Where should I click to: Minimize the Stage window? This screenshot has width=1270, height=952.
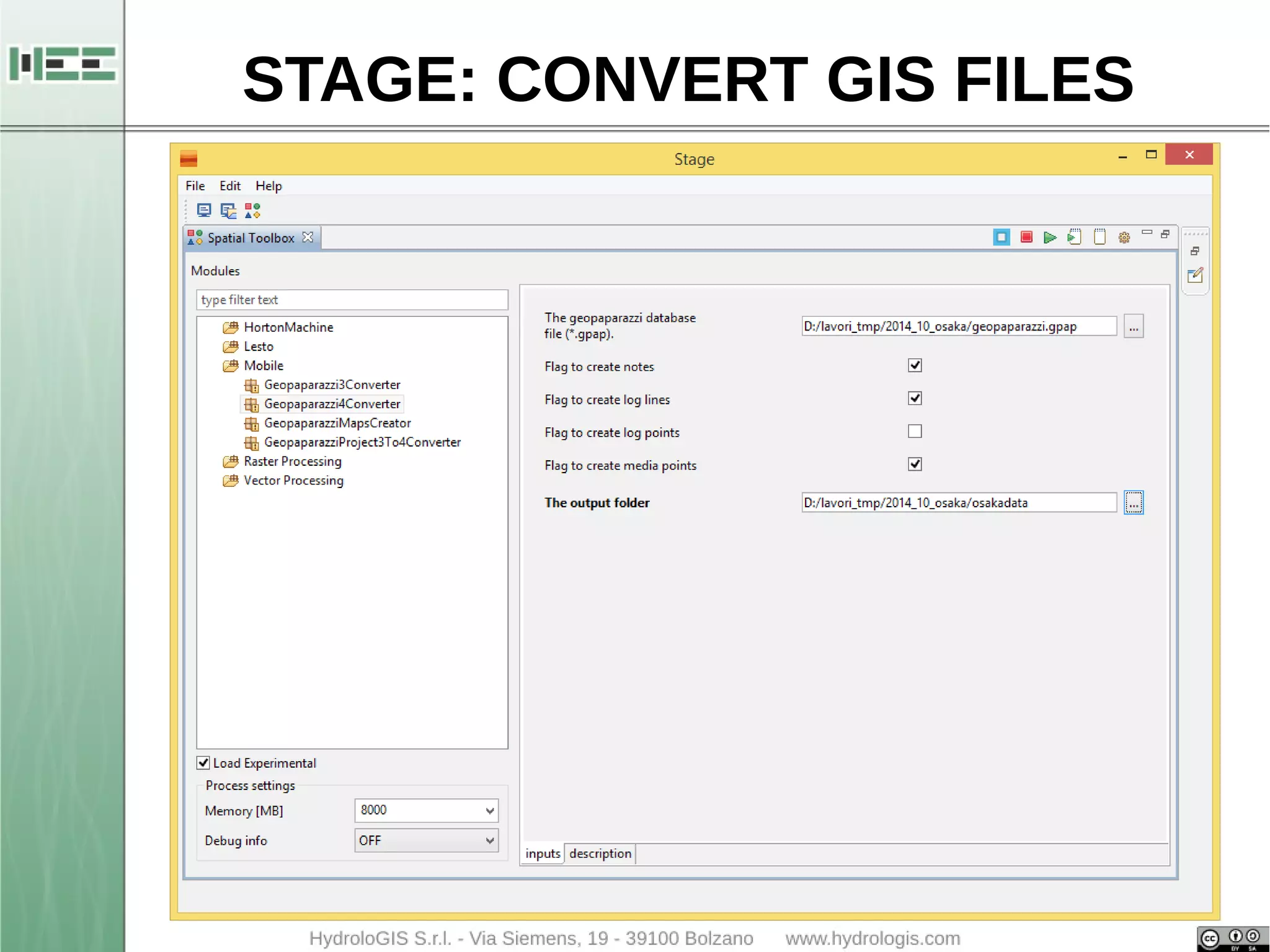[x=1122, y=156]
